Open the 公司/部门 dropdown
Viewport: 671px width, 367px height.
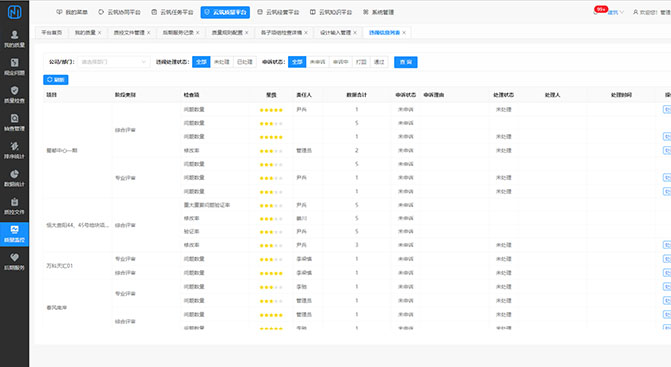113,62
